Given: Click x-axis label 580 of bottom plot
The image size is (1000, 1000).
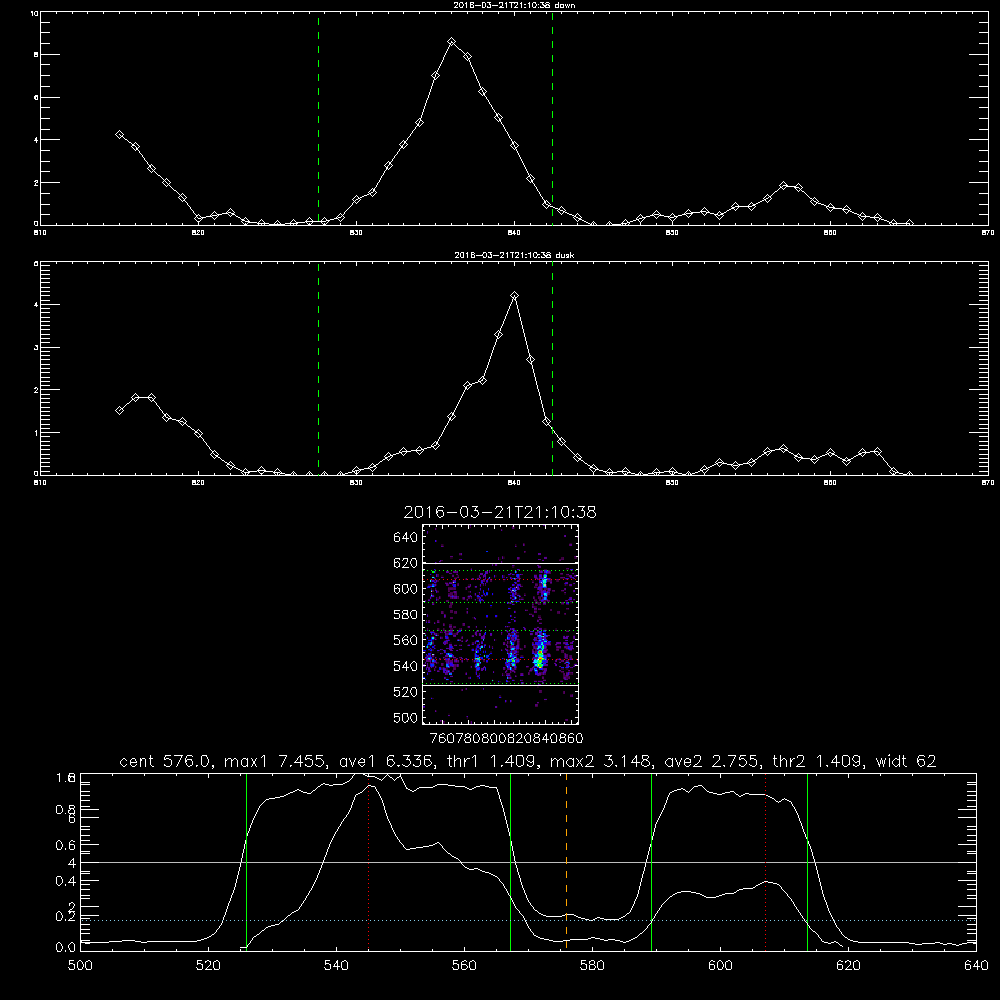Looking at the screenshot, I should 592,966.
